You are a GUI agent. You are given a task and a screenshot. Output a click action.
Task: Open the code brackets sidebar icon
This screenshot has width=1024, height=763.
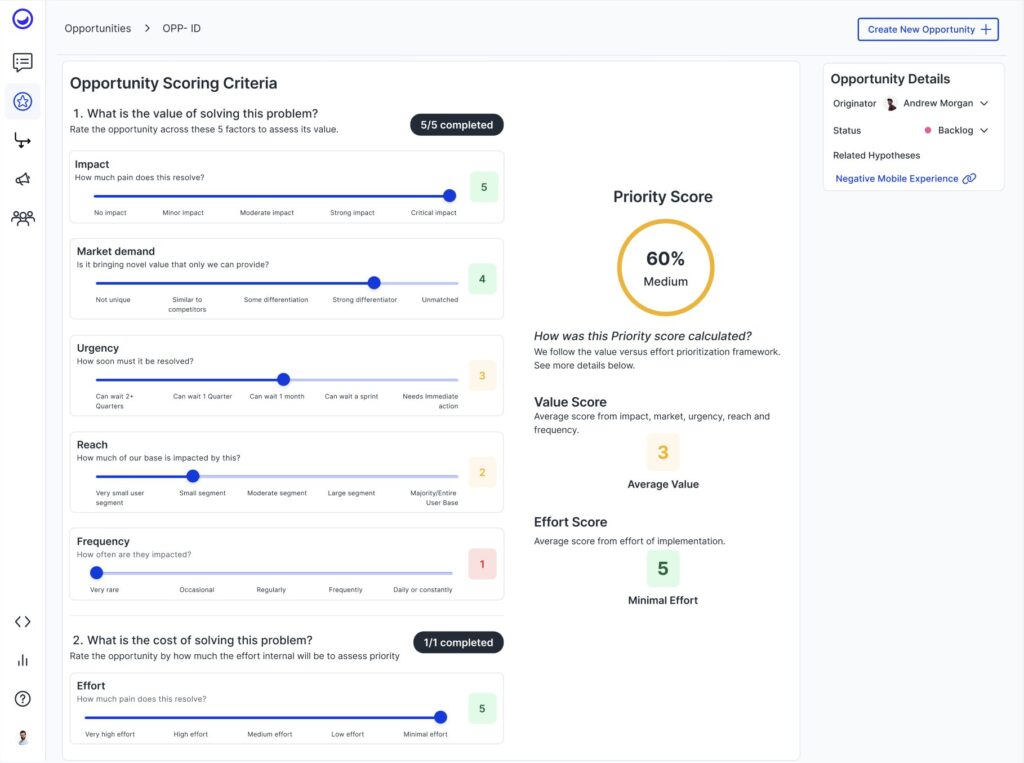[22, 621]
